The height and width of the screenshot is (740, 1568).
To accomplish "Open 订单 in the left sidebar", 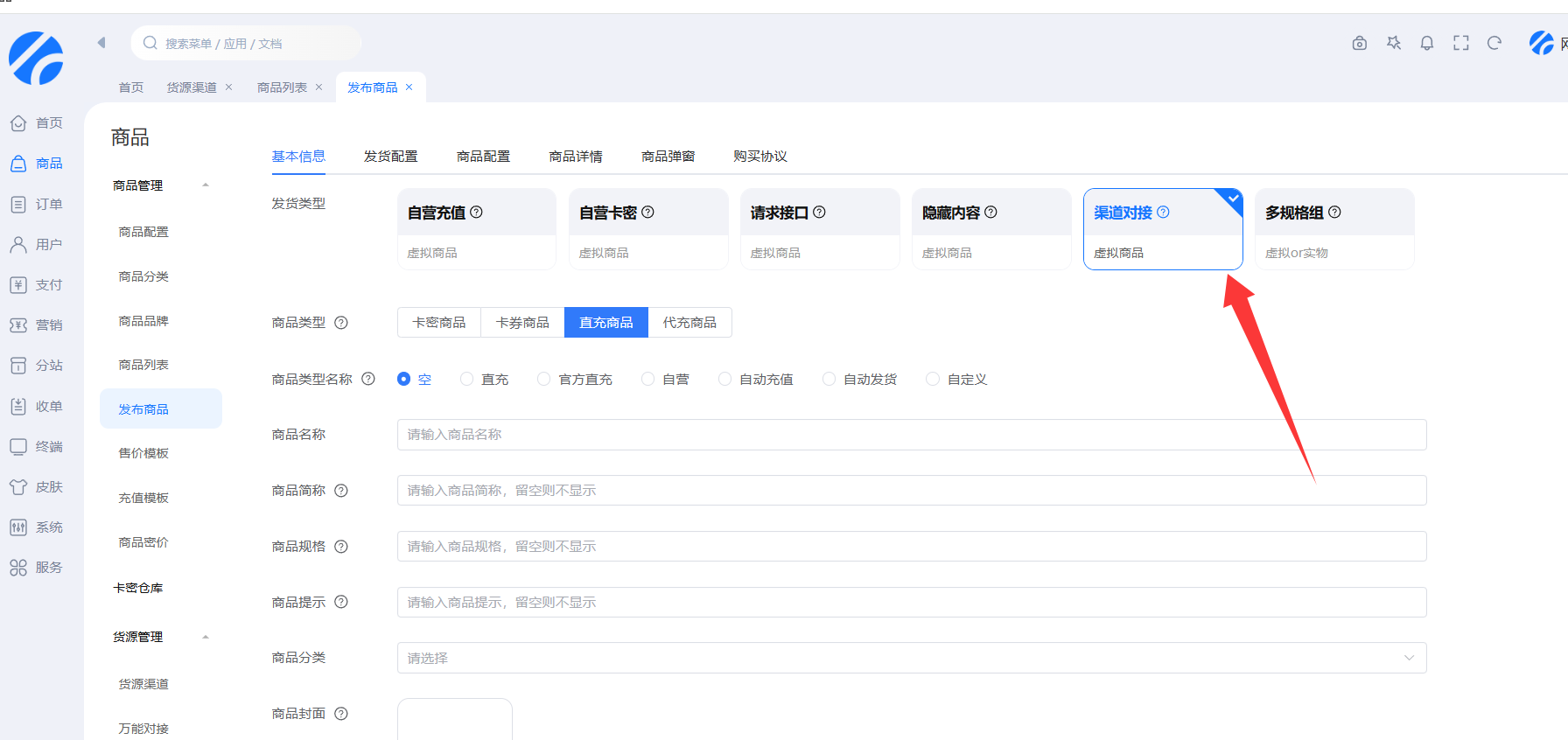I will point(37,204).
